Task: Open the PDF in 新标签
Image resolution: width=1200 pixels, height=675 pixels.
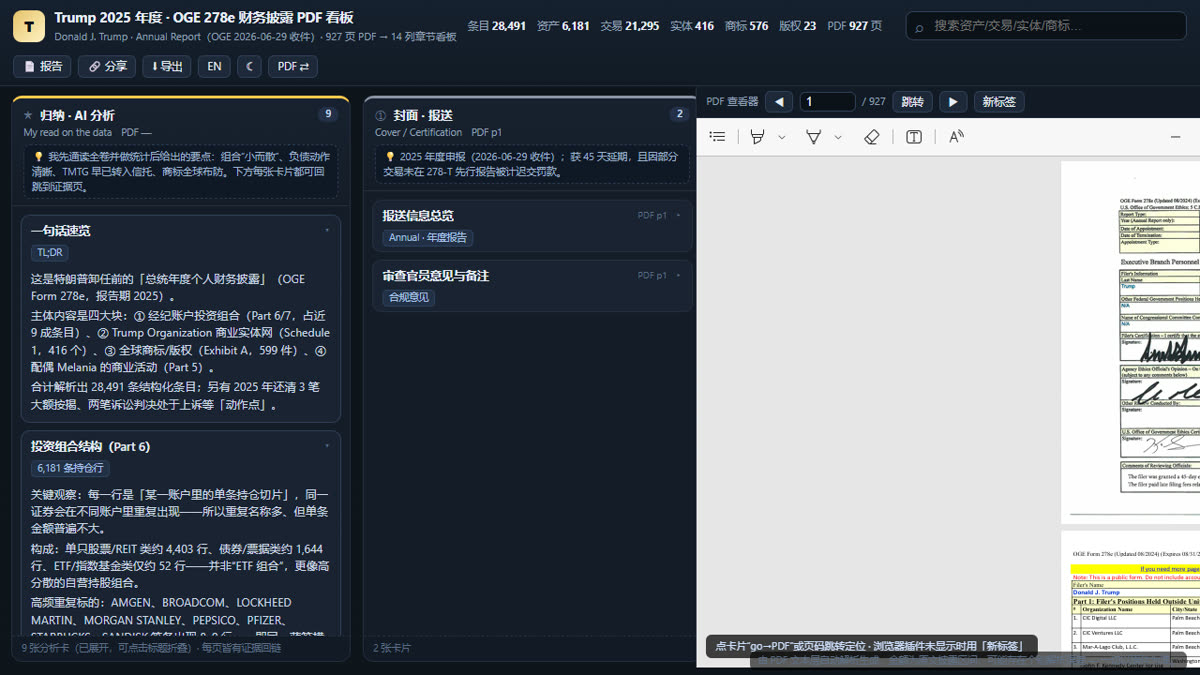Action: pyautogui.click(x=999, y=101)
